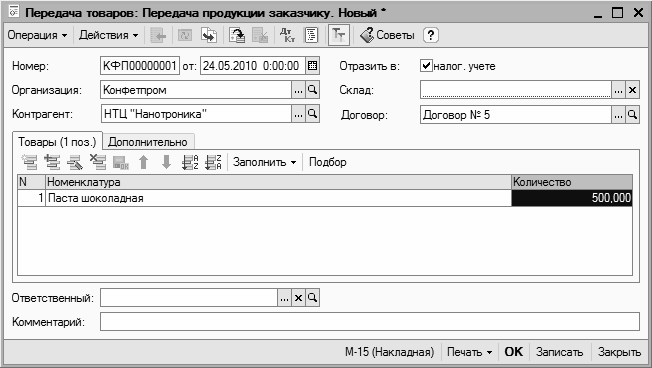Edit current row icon in goods toolbar
Viewport: 652px width, 368px height.
[75, 162]
